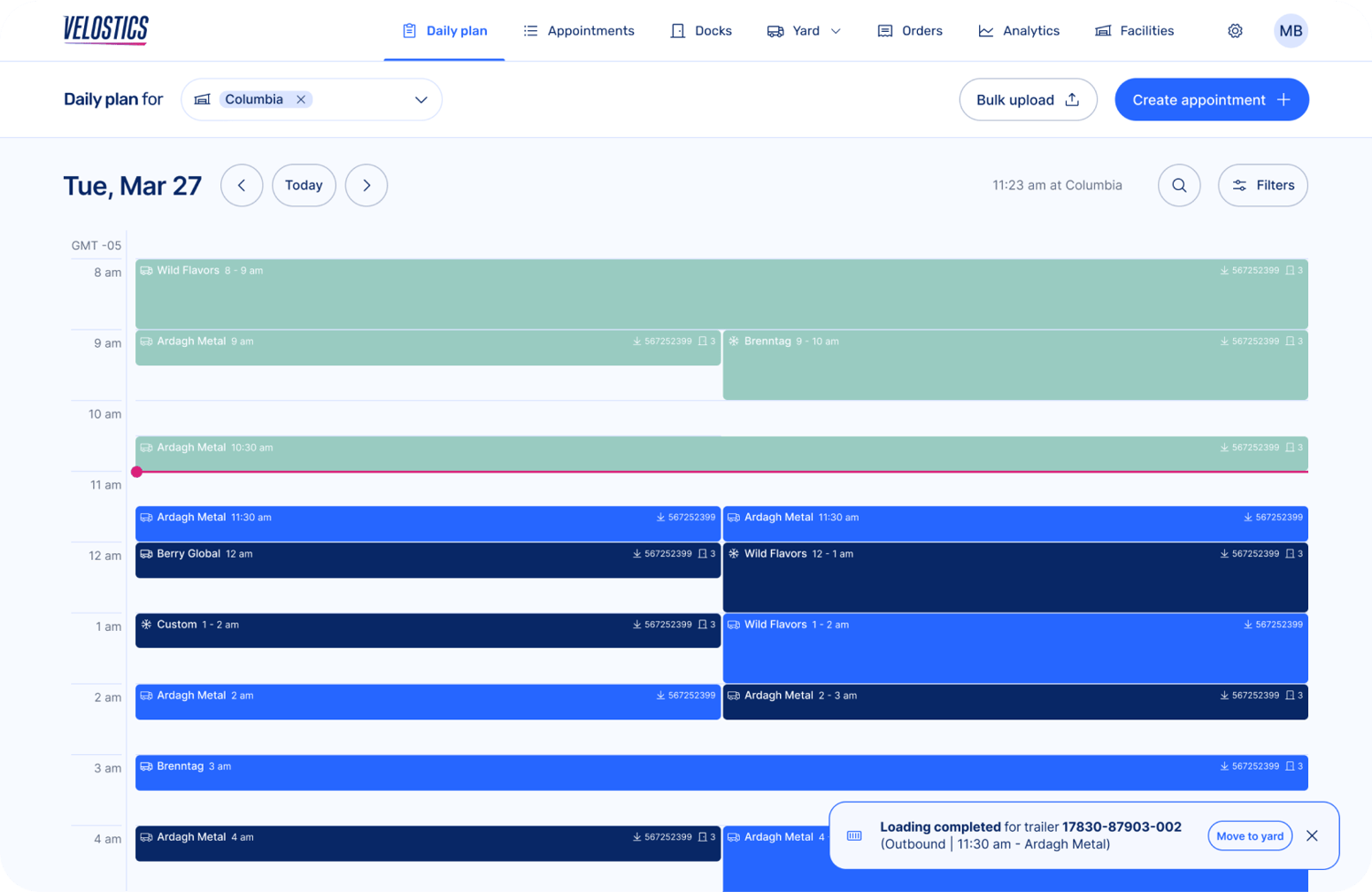Open the MB profile avatar
1372x892 pixels.
[x=1290, y=30]
